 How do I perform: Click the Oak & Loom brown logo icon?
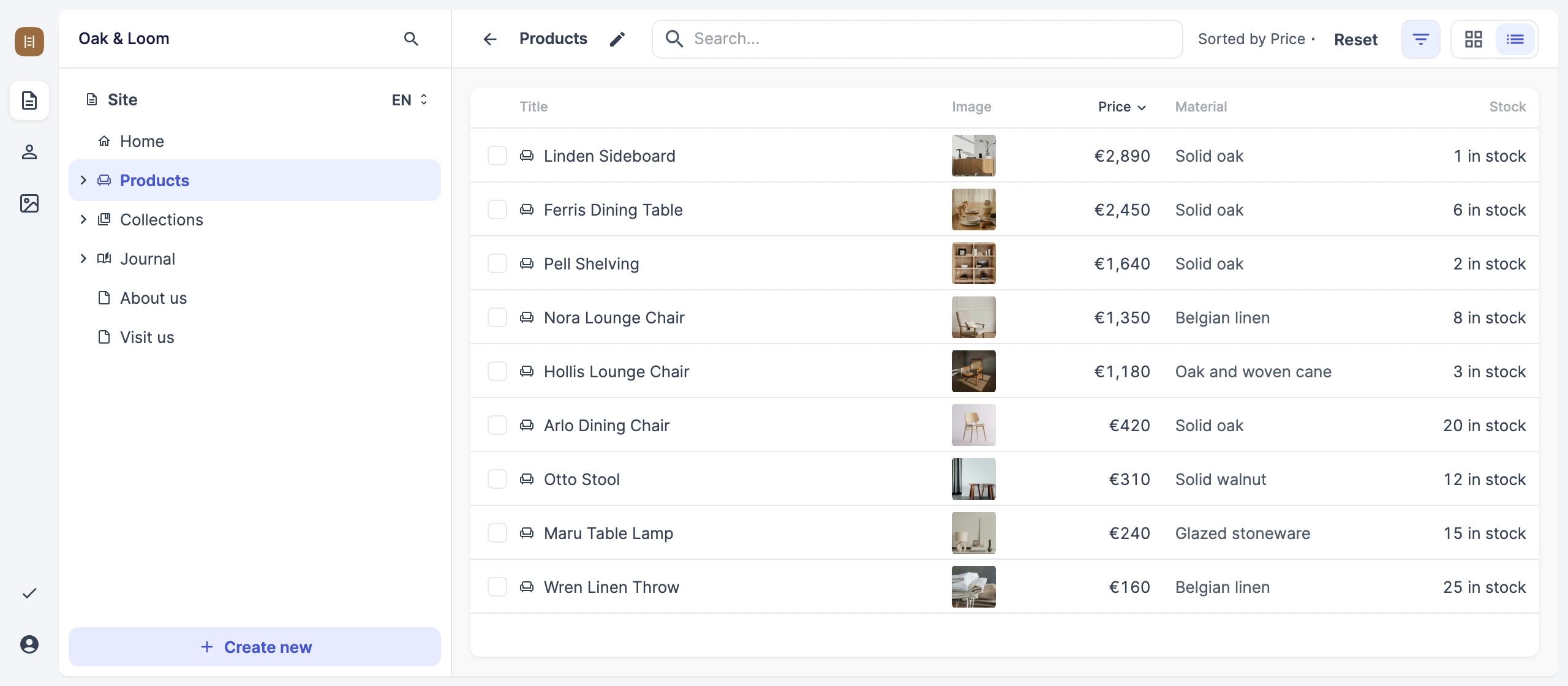29,42
